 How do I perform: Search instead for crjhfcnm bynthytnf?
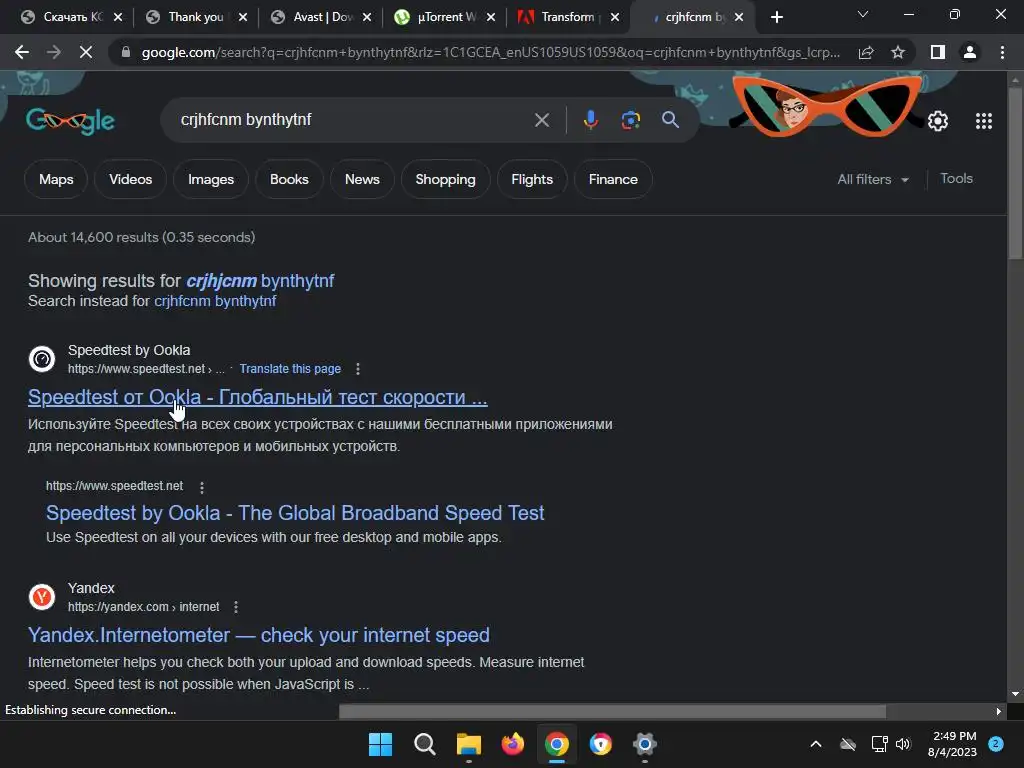[x=215, y=301]
